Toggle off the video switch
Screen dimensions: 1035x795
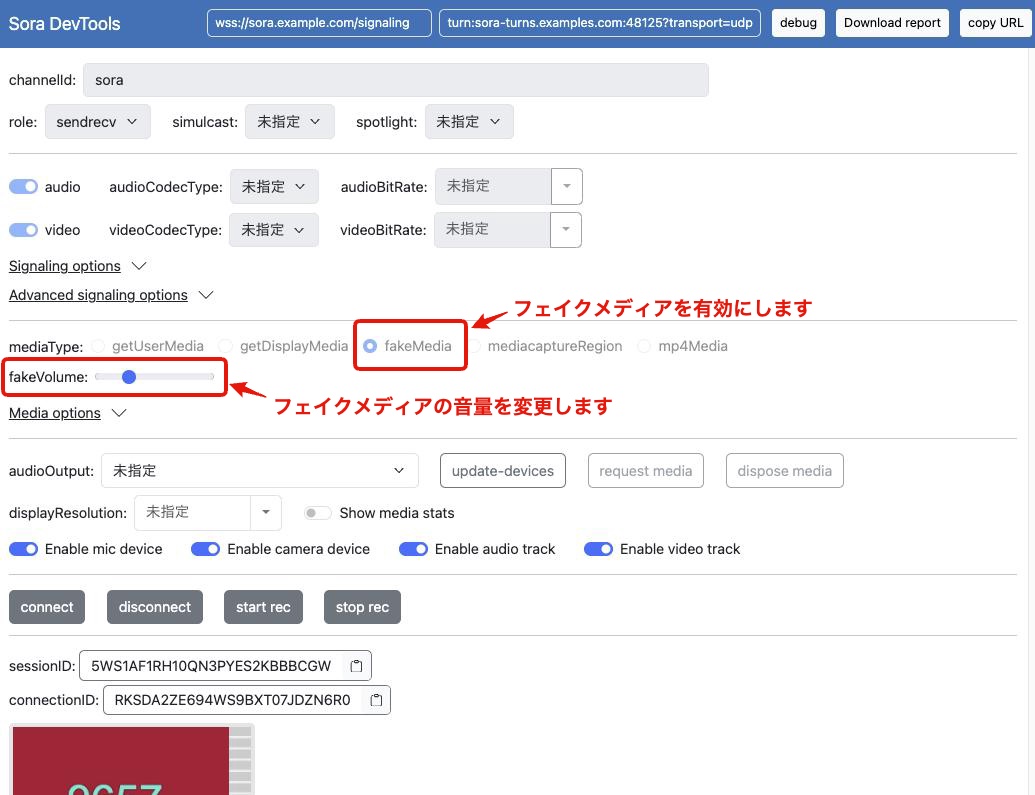[x=22, y=230]
